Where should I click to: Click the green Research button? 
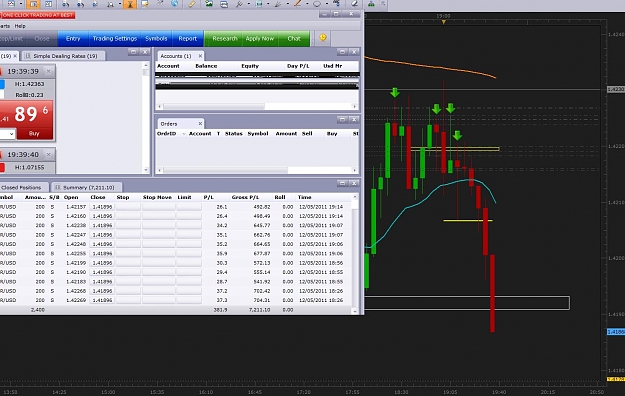[x=225, y=39]
